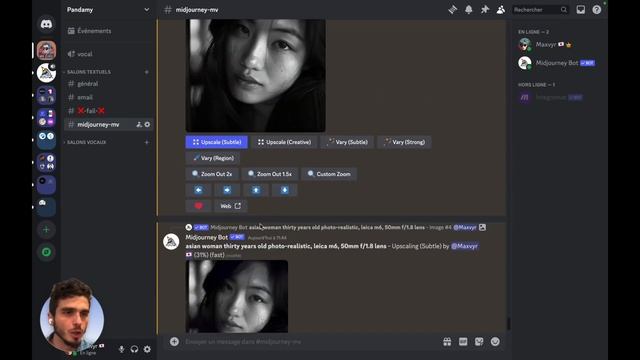640x360 pixels.
Task: Open the large portrait image preview
Action: (x=256, y=76)
